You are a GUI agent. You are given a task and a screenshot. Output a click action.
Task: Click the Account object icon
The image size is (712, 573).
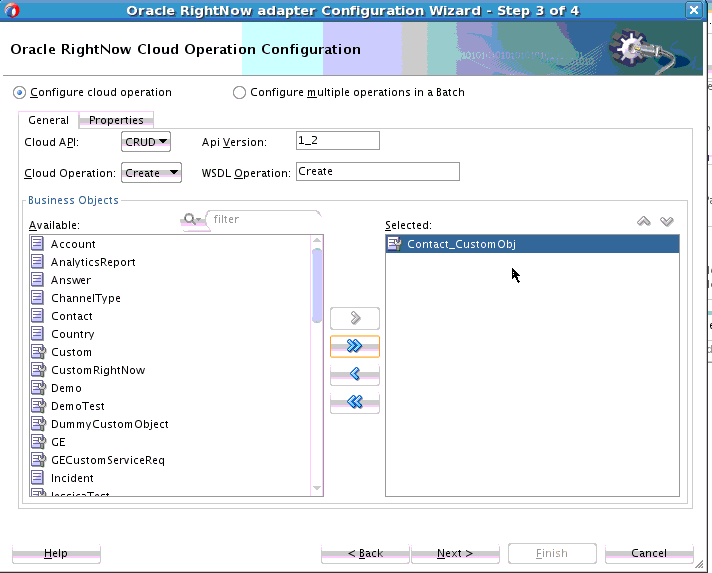tap(38, 244)
